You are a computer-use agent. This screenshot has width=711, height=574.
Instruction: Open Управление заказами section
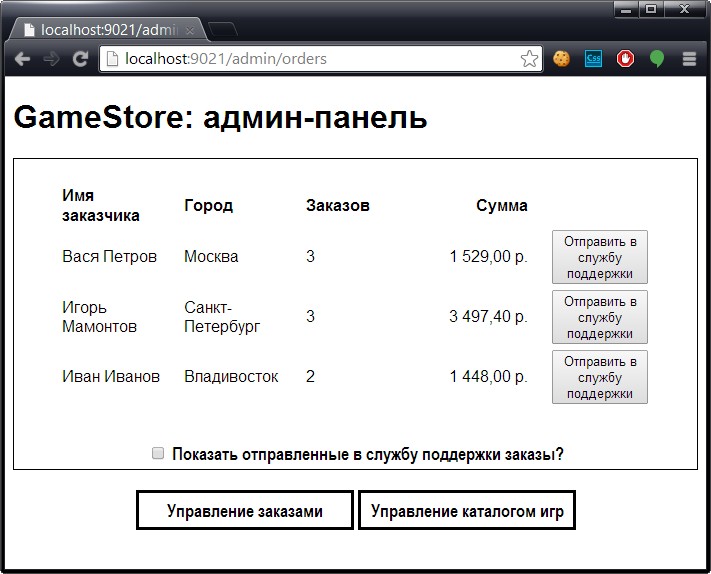click(245, 510)
